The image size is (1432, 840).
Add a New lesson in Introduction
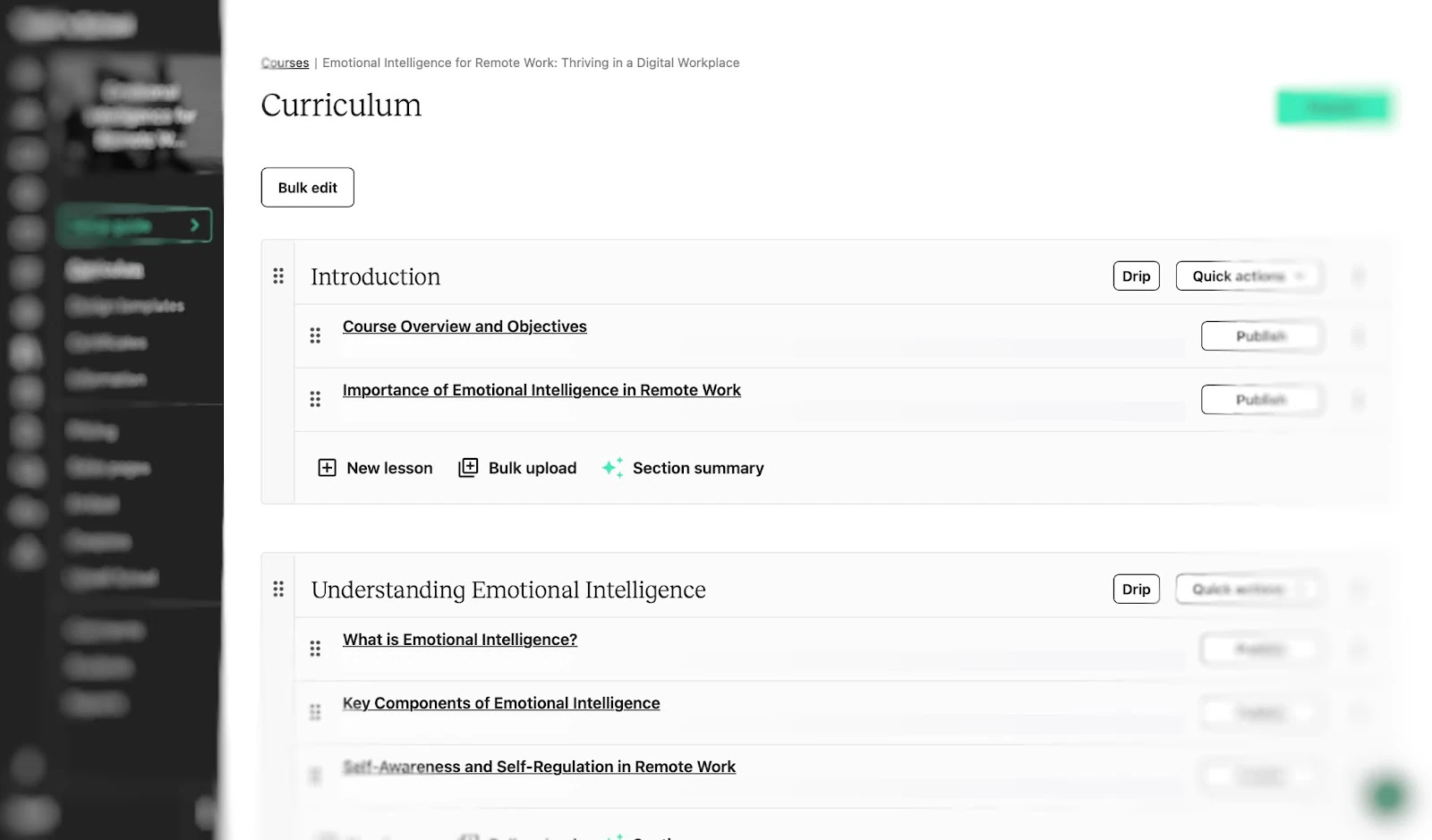[x=375, y=468]
